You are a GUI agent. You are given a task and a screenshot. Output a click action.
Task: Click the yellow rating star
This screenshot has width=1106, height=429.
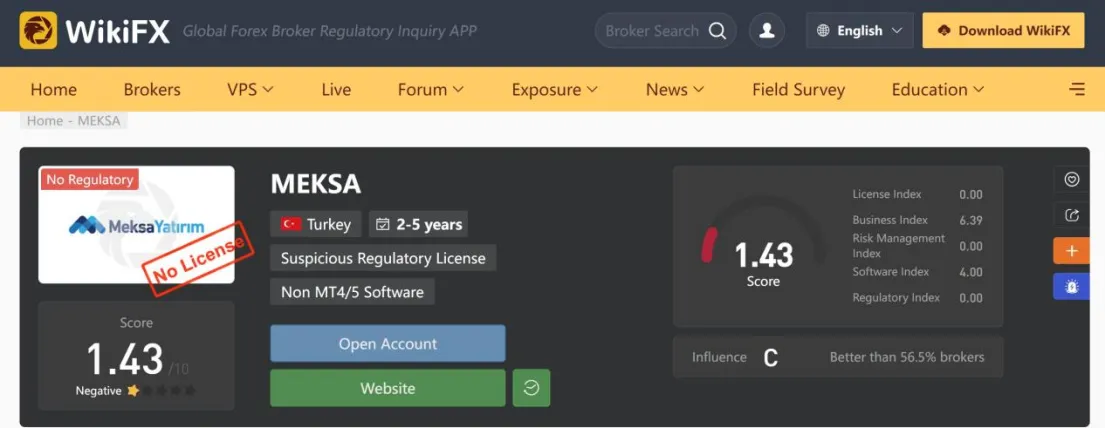coord(133,390)
